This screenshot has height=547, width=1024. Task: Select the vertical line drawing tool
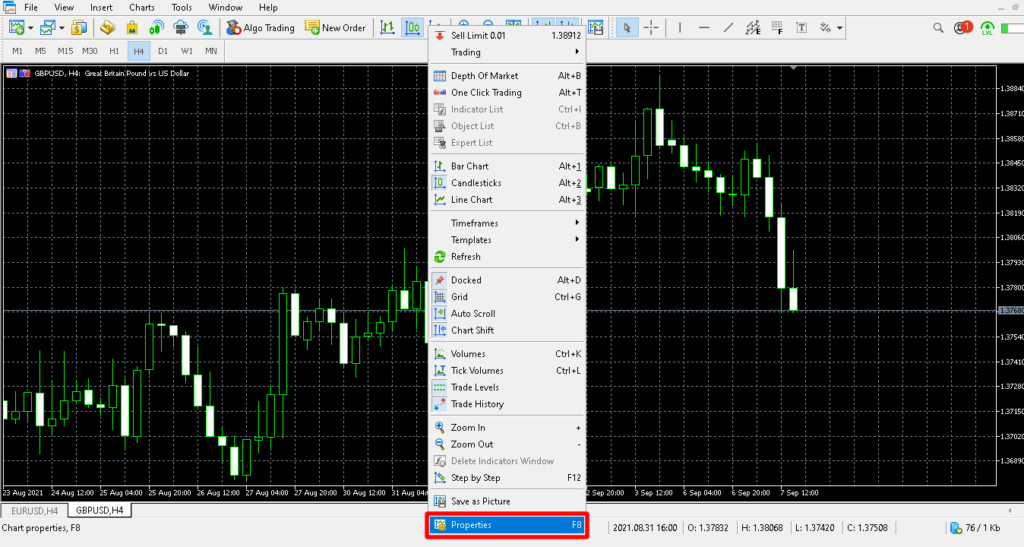[680, 28]
